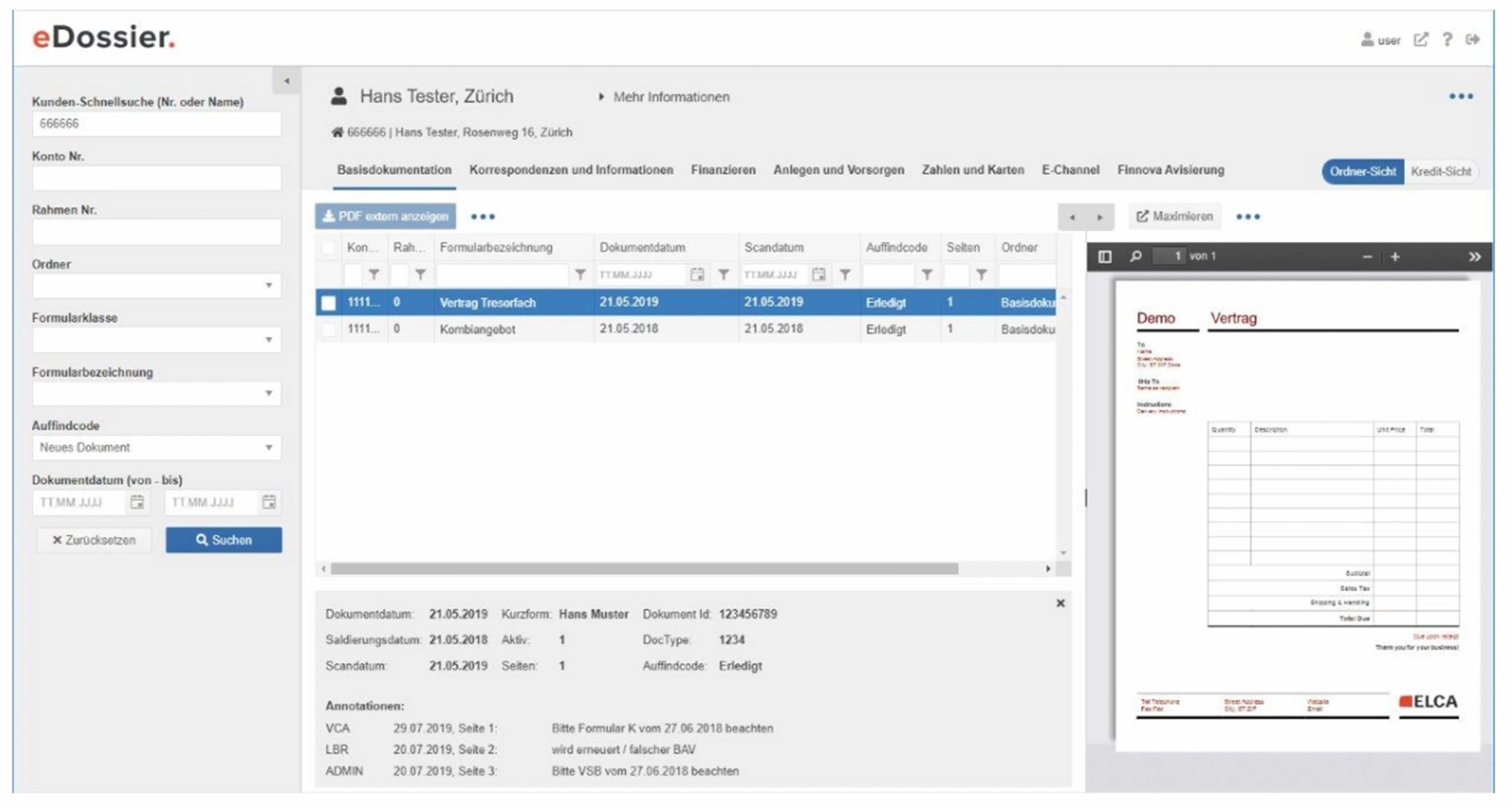Click Kunden-Schnellsuche field containing 666666
Viewport: 1512px width, 808px height.
pyautogui.click(x=156, y=124)
